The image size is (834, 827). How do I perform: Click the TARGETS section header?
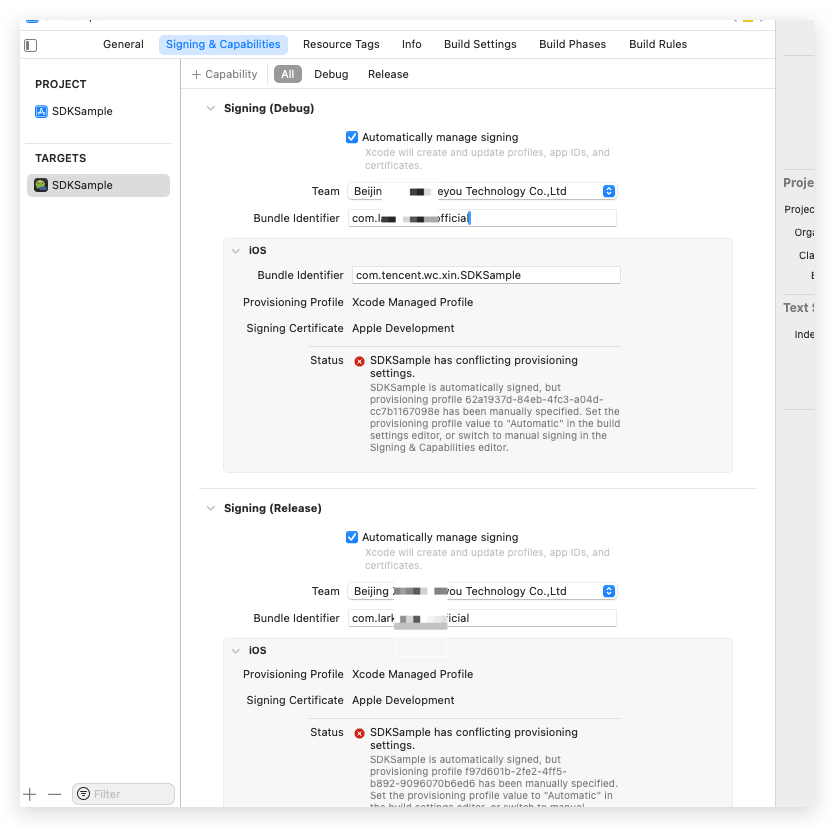pyautogui.click(x=61, y=158)
